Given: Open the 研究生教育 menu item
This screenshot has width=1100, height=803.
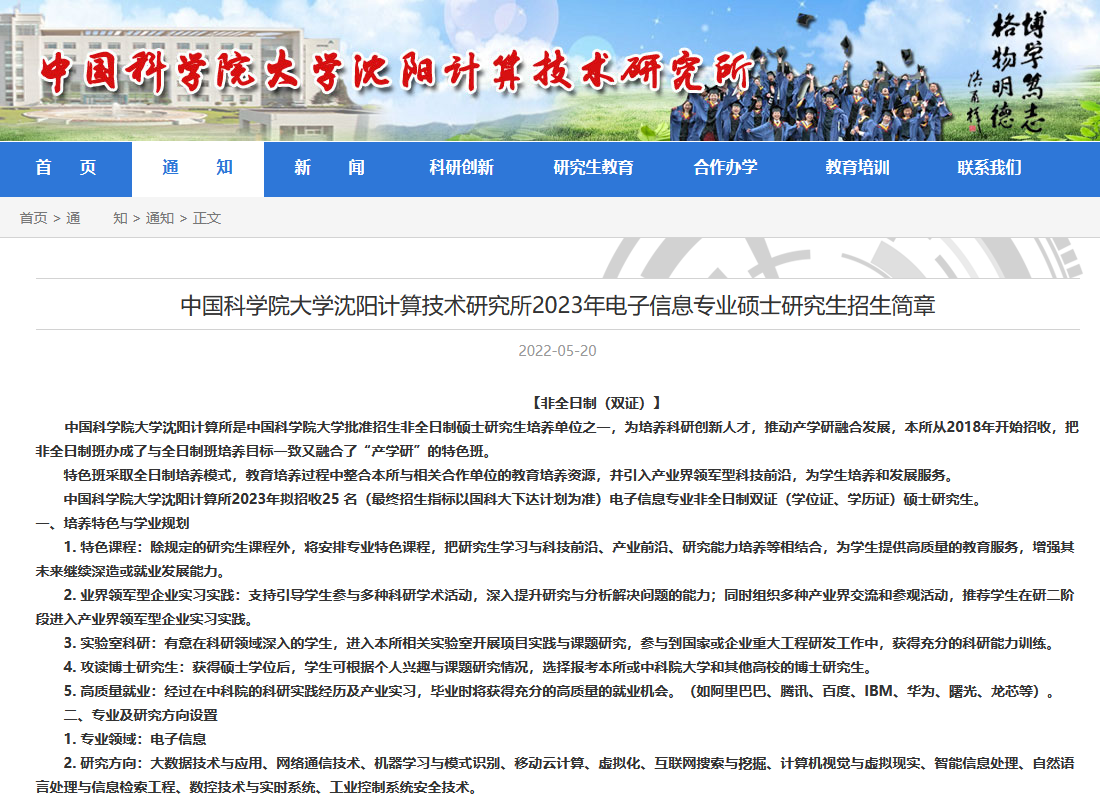Looking at the screenshot, I should 593,168.
